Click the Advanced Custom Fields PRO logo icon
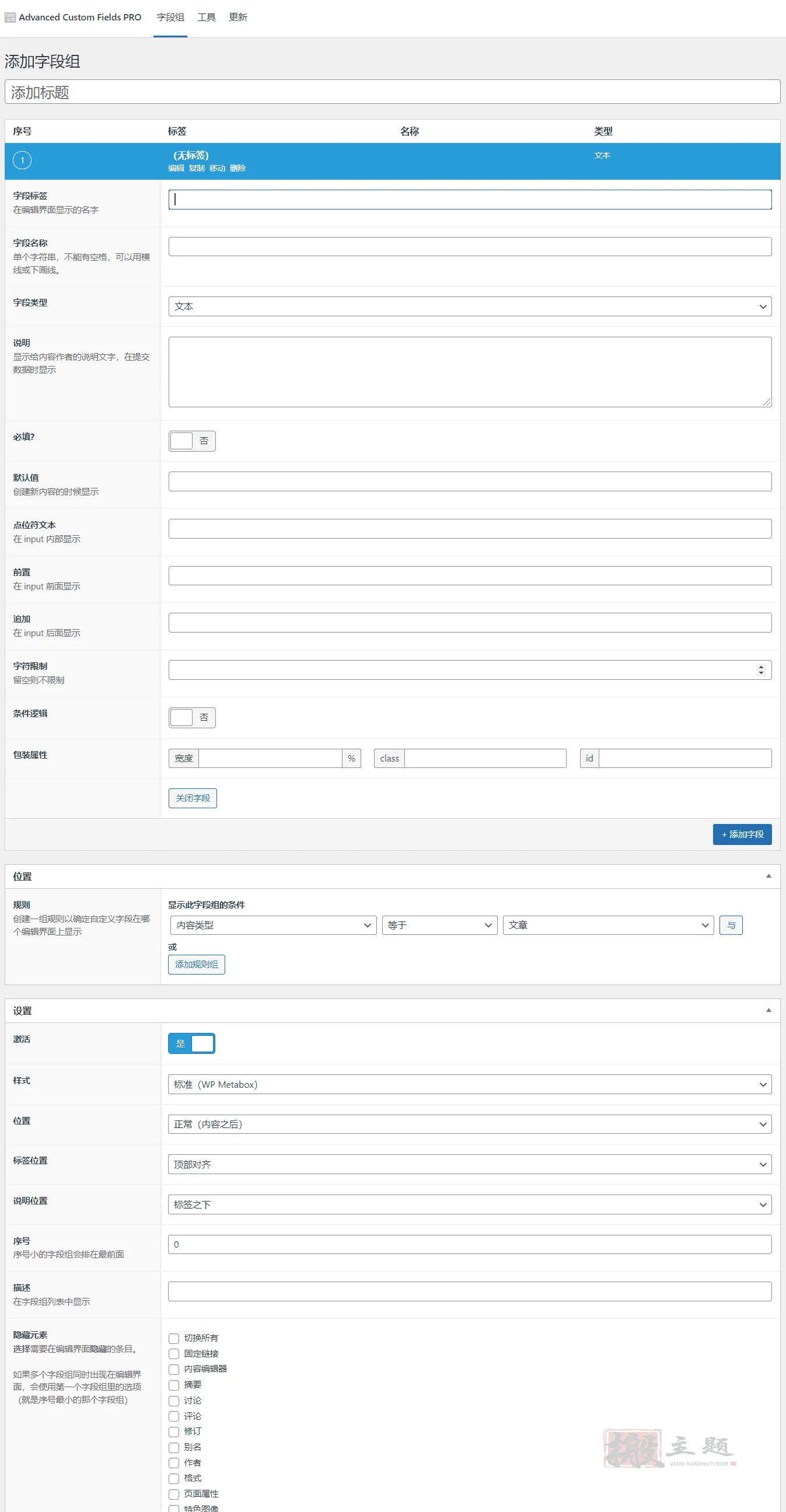The image size is (786, 1512). tap(10, 18)
